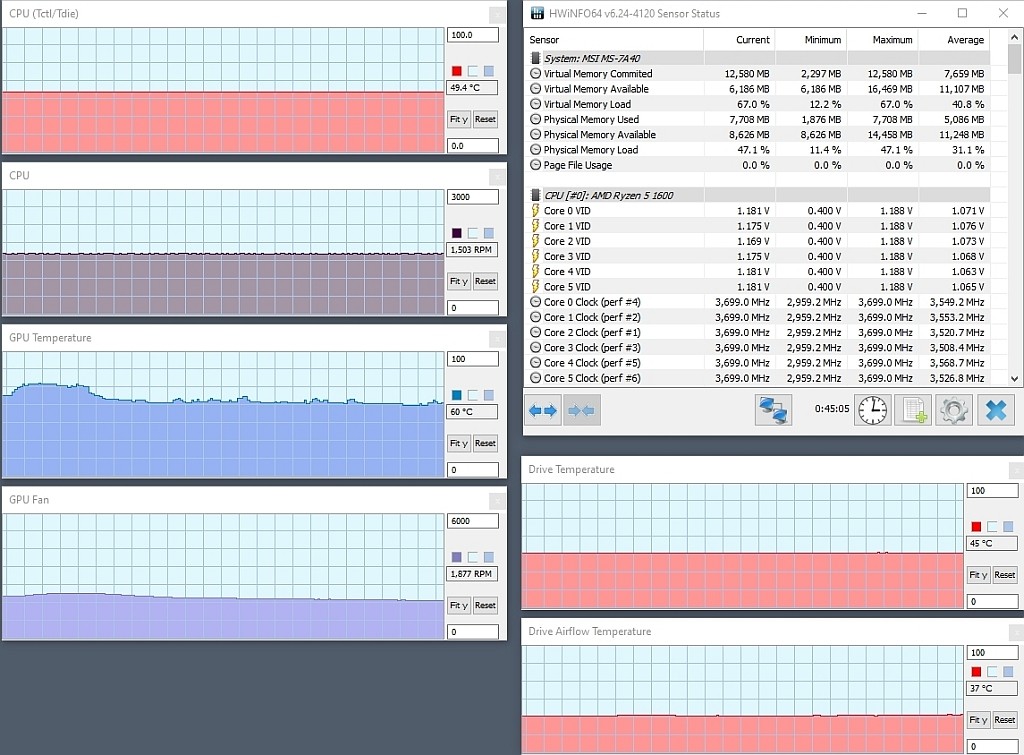
Task: Click the HWiNFO64 title bar app icon
Action: click(537, 13)
